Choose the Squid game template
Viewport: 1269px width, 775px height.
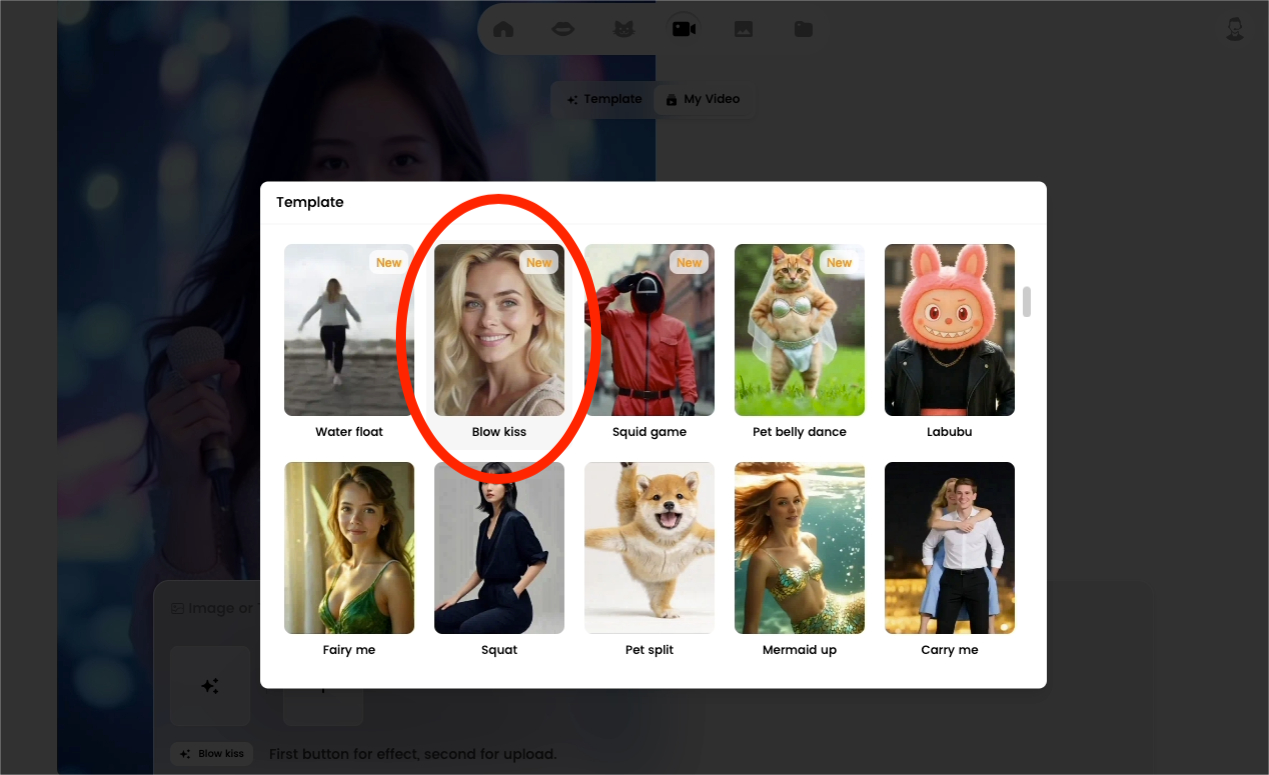pyautogui.click(x=649, y=342)
